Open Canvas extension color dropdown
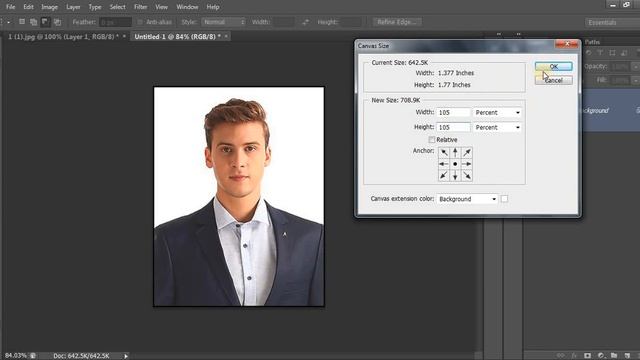 pyautogui.click(x=467, y=199)
